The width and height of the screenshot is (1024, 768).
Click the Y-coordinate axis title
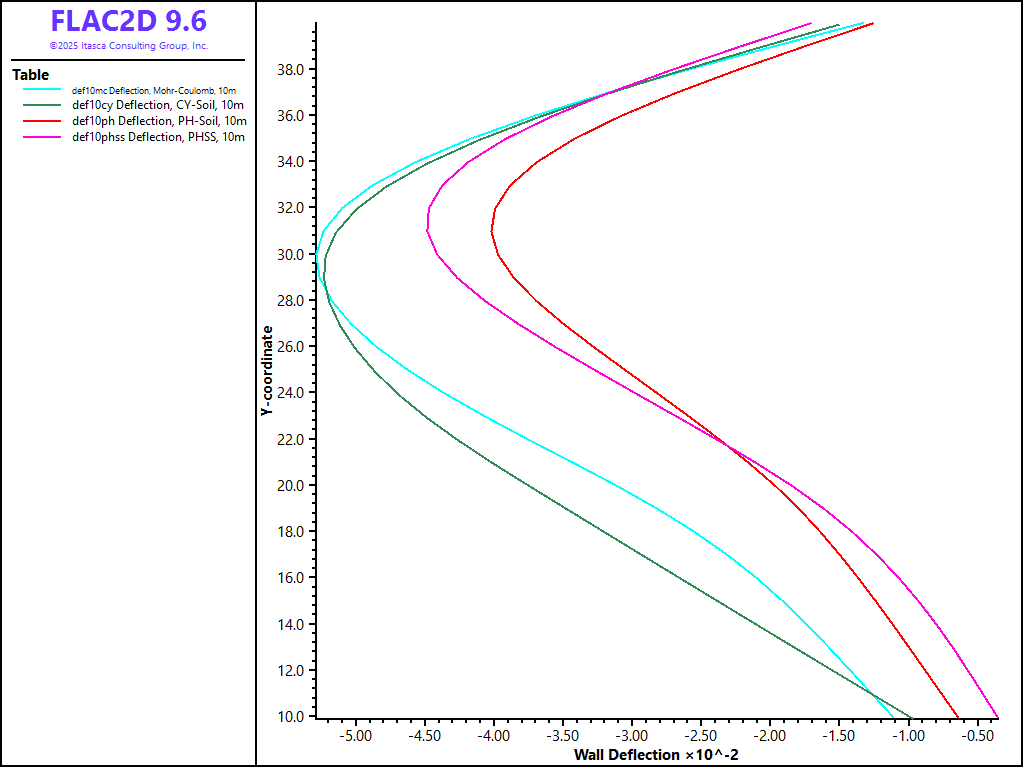266,370
